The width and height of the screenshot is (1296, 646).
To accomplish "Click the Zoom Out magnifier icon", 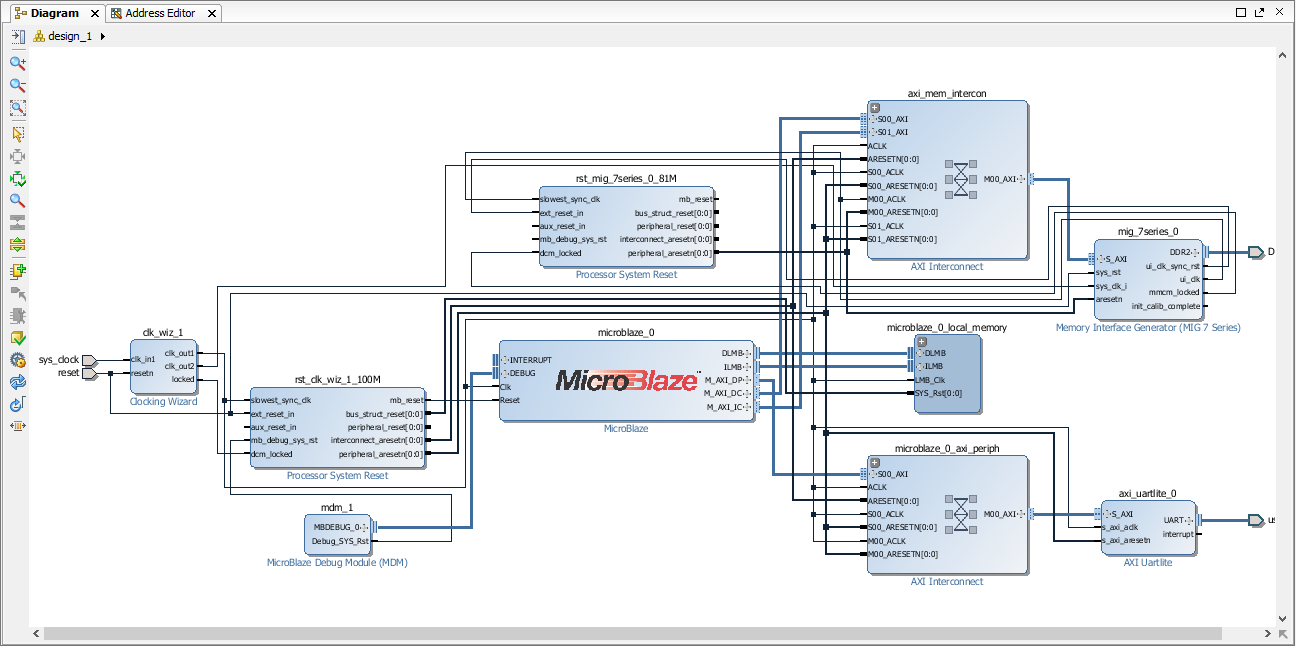I will [x=17, y=86].
